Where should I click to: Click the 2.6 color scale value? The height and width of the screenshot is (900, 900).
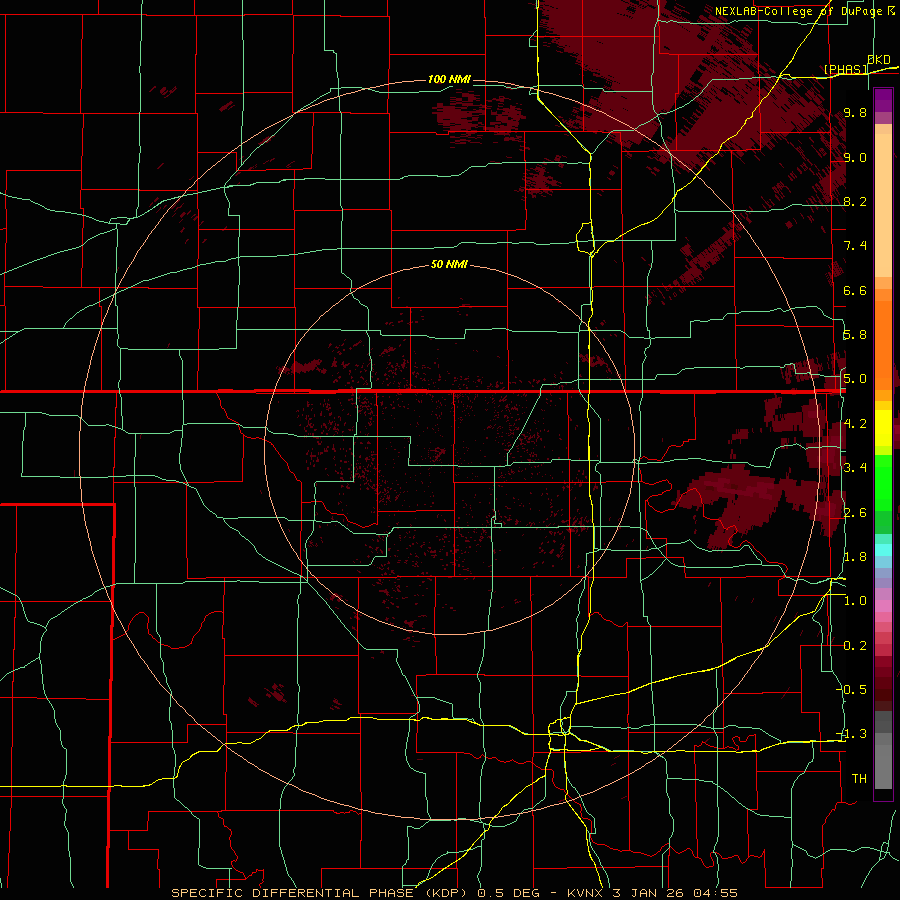click(x=855, y=513)
